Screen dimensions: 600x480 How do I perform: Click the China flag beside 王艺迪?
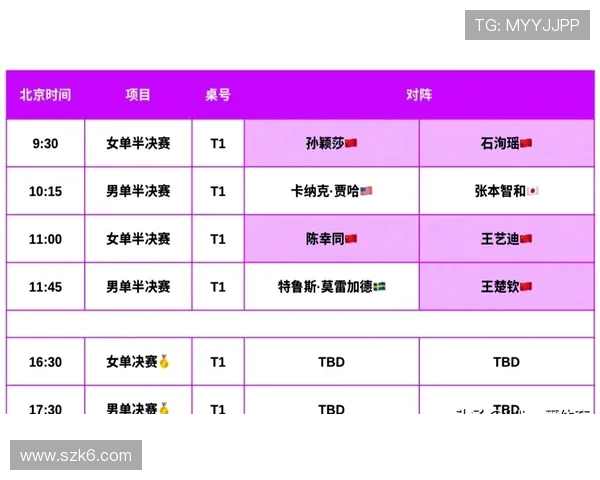pos(526,239)
